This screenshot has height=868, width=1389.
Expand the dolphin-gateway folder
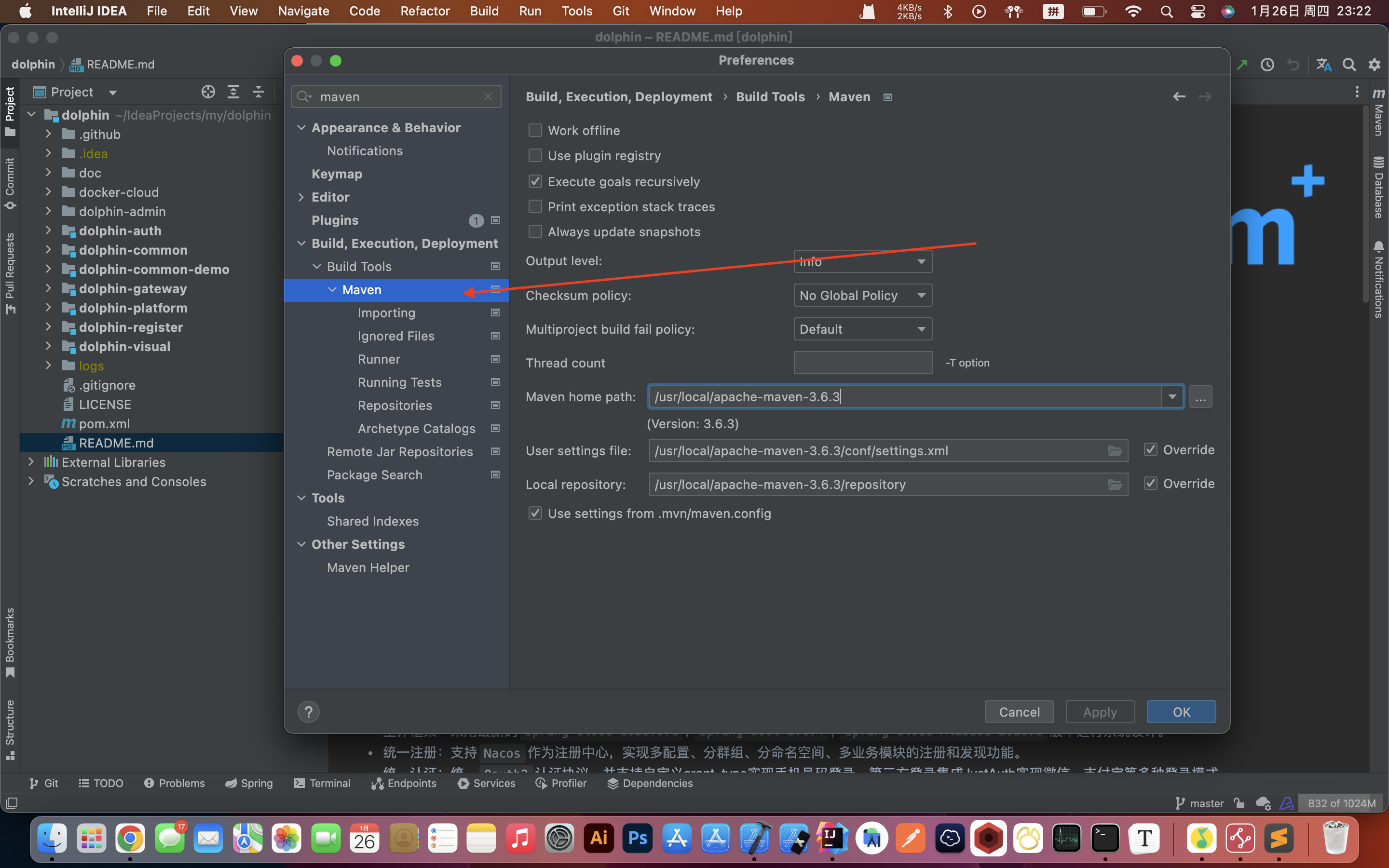[48, 289]
